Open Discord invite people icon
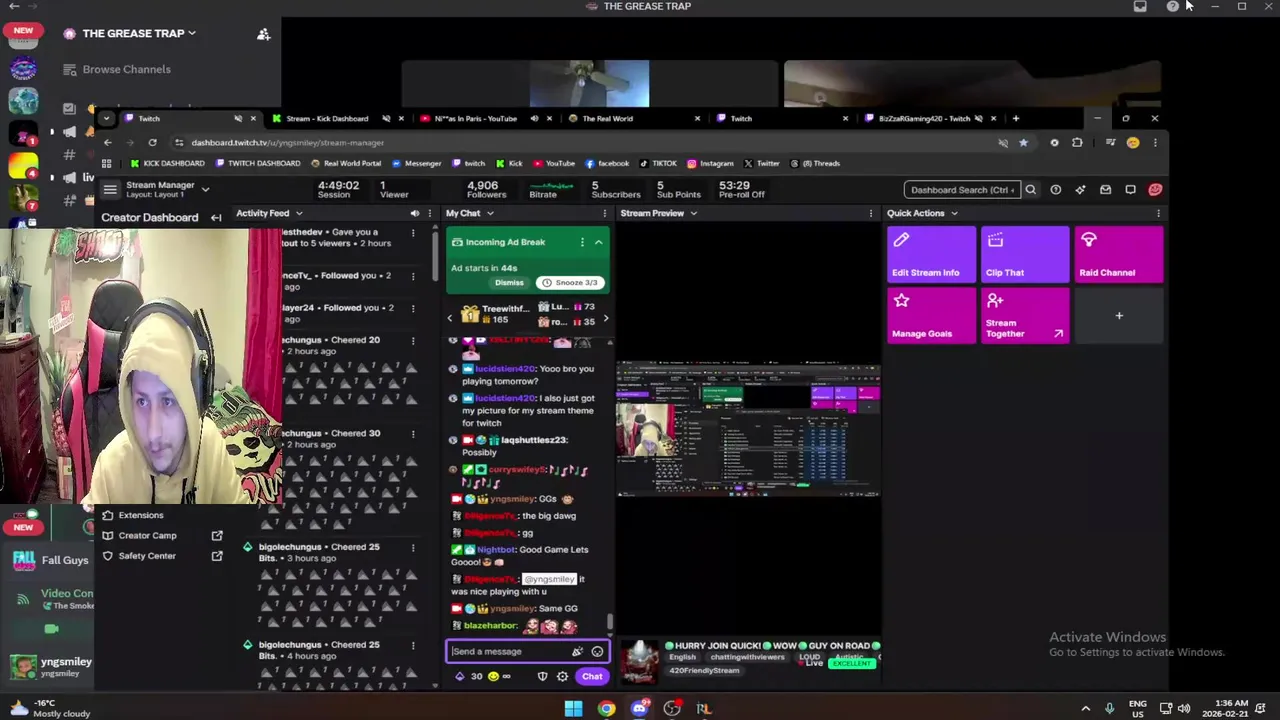1280x720 pixels. (x=264, y=33)
